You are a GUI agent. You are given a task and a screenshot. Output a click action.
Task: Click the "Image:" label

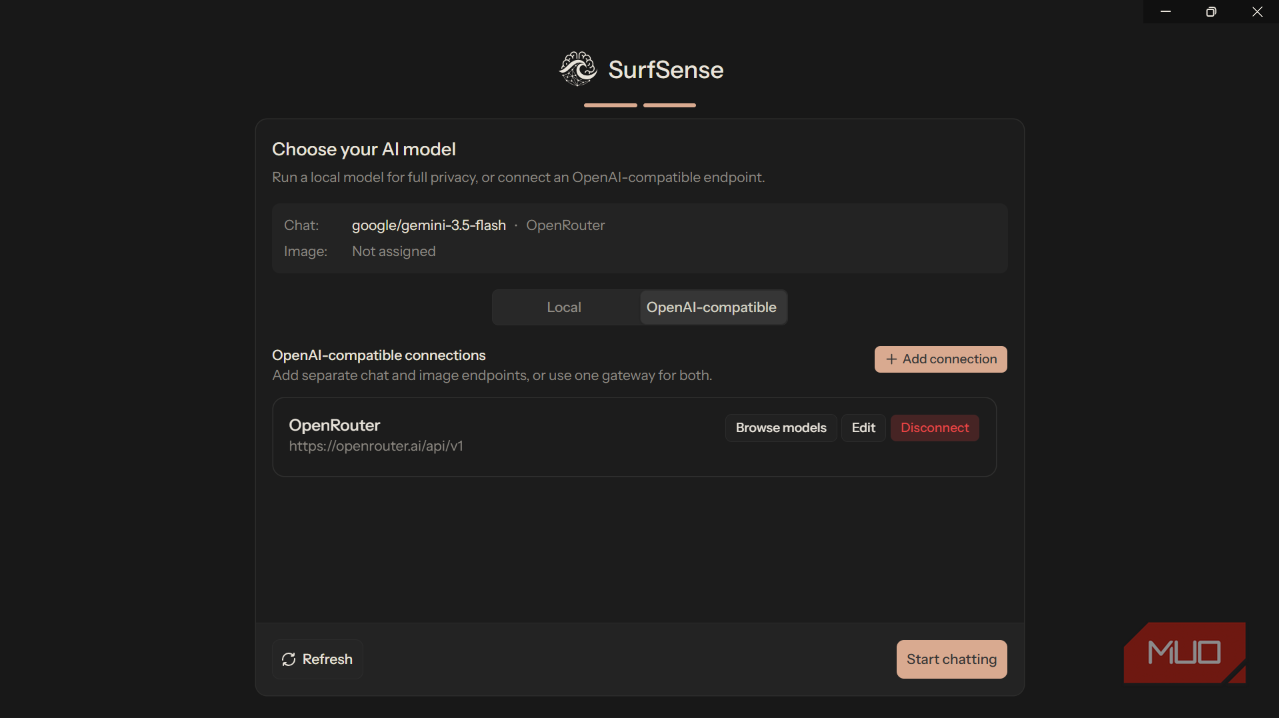306,252
